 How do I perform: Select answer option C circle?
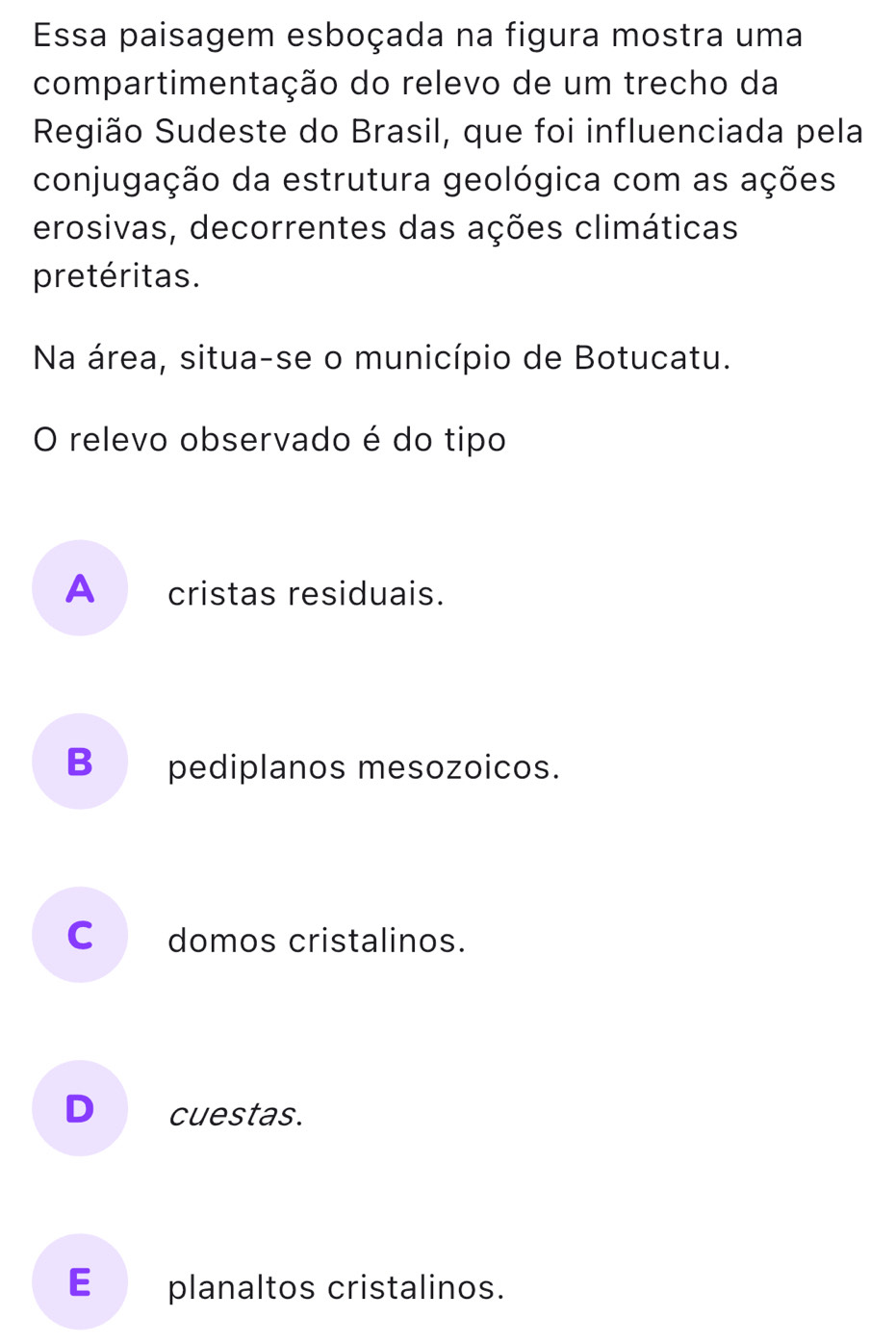(80, 935)
